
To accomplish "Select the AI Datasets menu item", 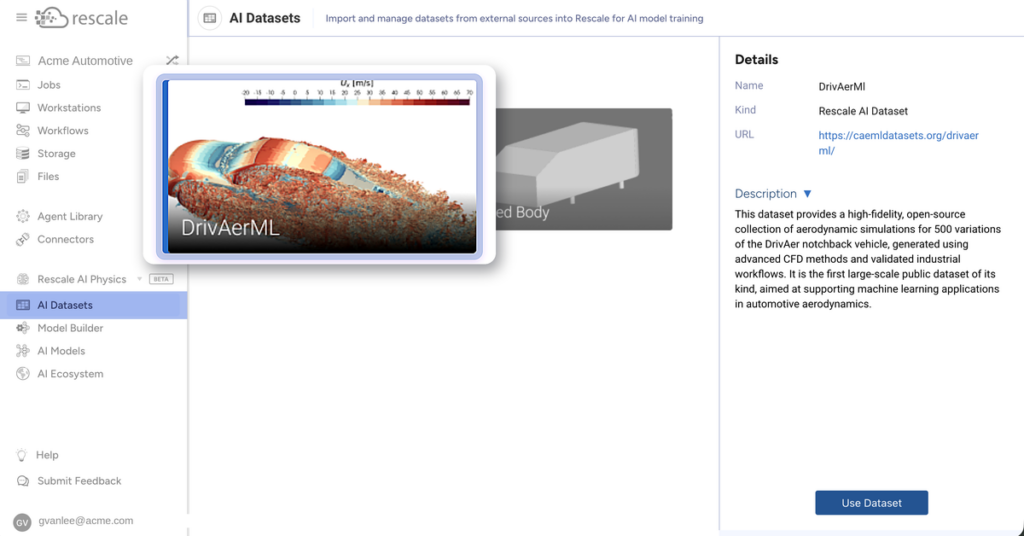I will (93, 305).
